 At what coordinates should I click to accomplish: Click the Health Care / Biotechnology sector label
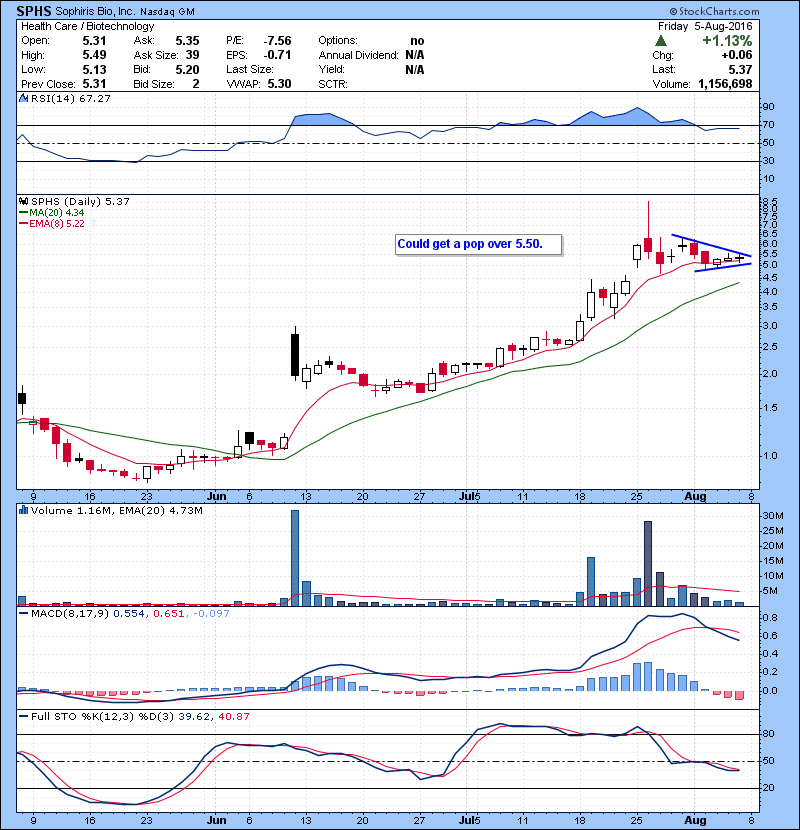[x=87, y=26]
